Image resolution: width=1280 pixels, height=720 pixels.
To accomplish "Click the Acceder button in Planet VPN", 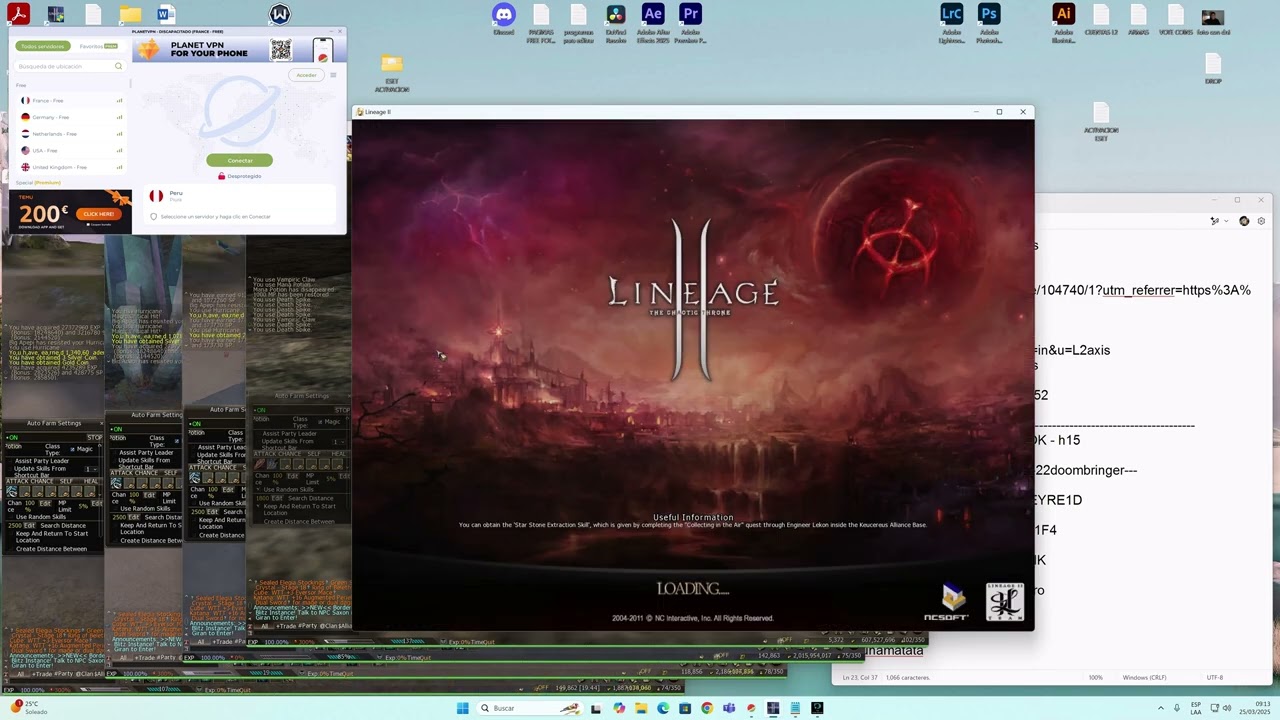I will coord(306,75).
